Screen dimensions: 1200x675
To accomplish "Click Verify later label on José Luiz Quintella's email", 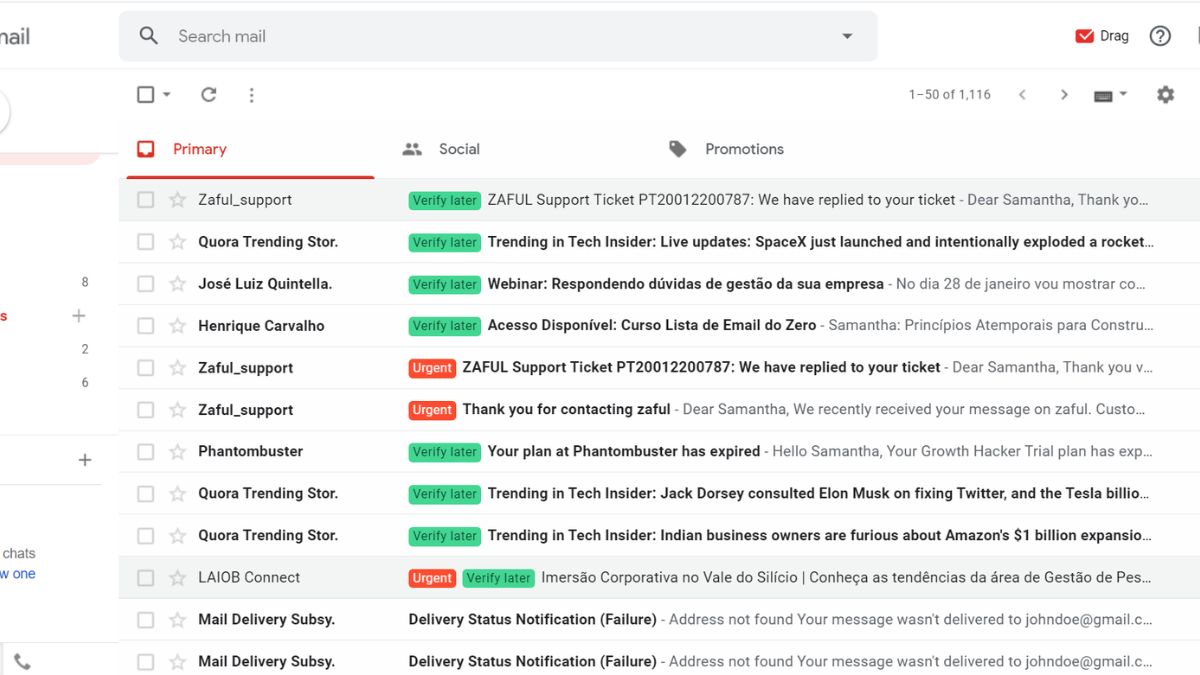I will pyautogui.click(x=445, y=284).
